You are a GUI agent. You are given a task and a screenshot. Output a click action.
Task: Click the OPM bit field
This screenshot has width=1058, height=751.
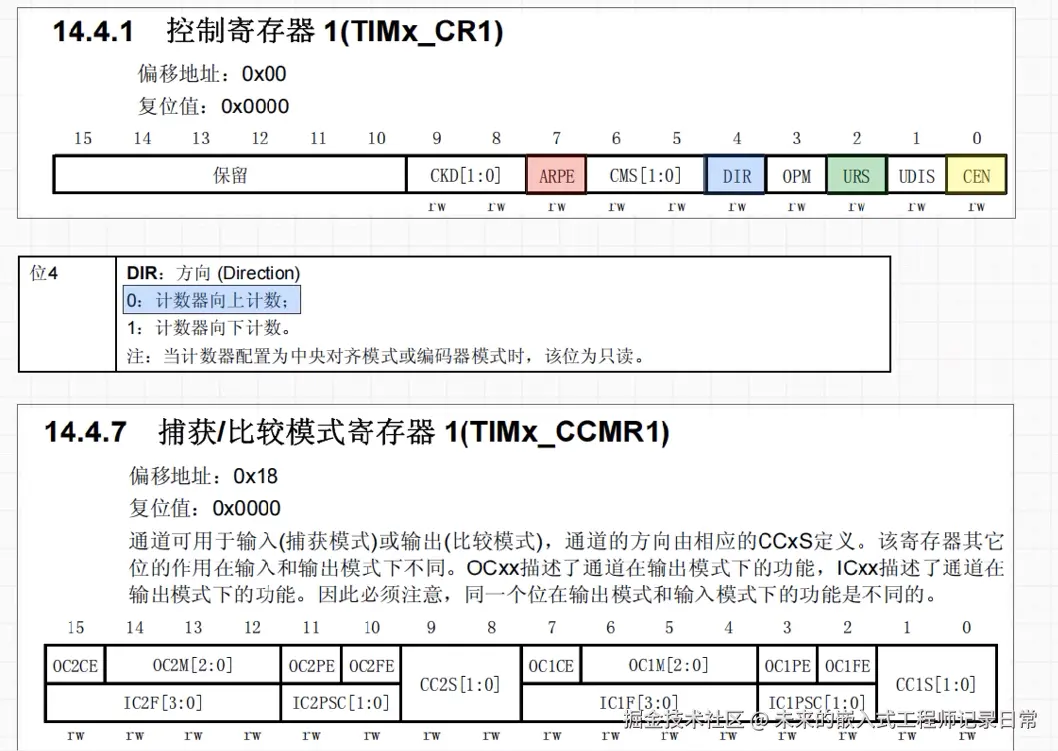[796, 175]
